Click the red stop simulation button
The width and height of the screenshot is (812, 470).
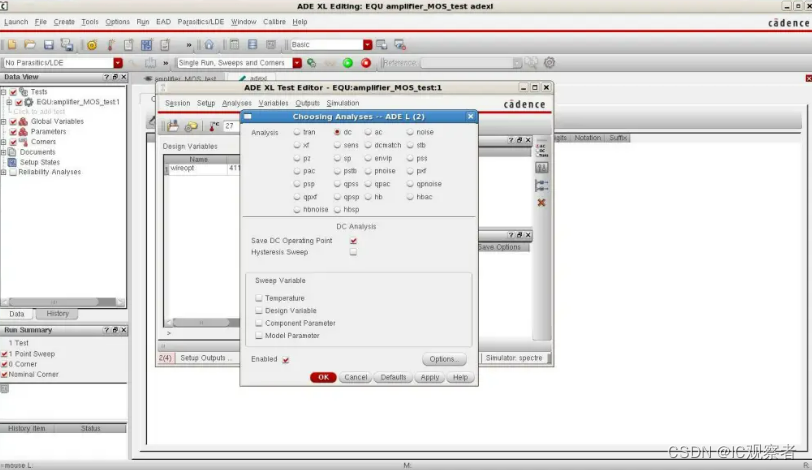pyautogui.click(x=366, y=63)
